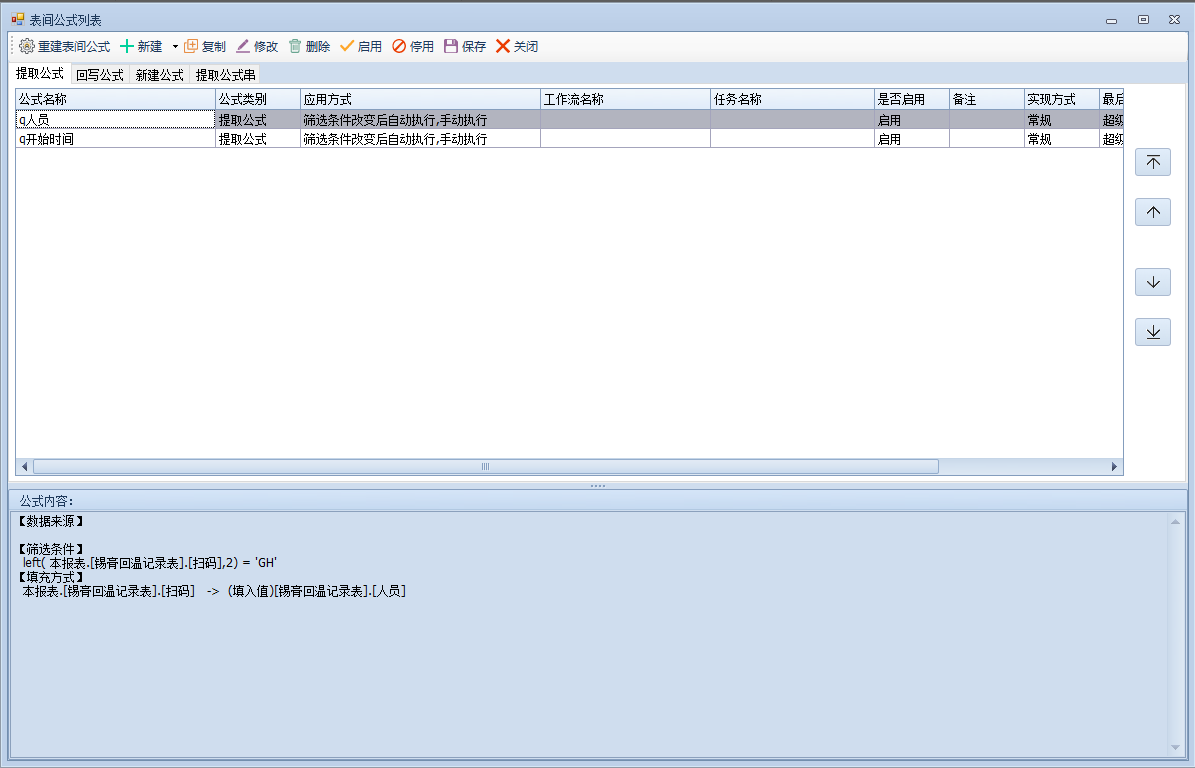1195x768 pixels.
Task: Open the 新建 dropdown arrow
Action: coord(174,46)
